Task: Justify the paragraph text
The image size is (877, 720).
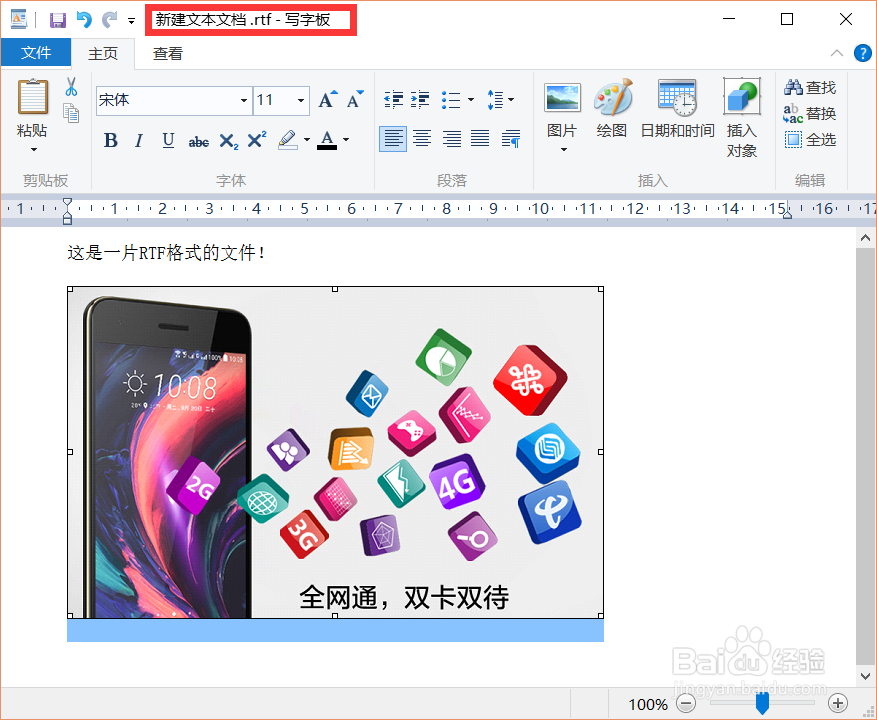Action: [x=480, y=138]
